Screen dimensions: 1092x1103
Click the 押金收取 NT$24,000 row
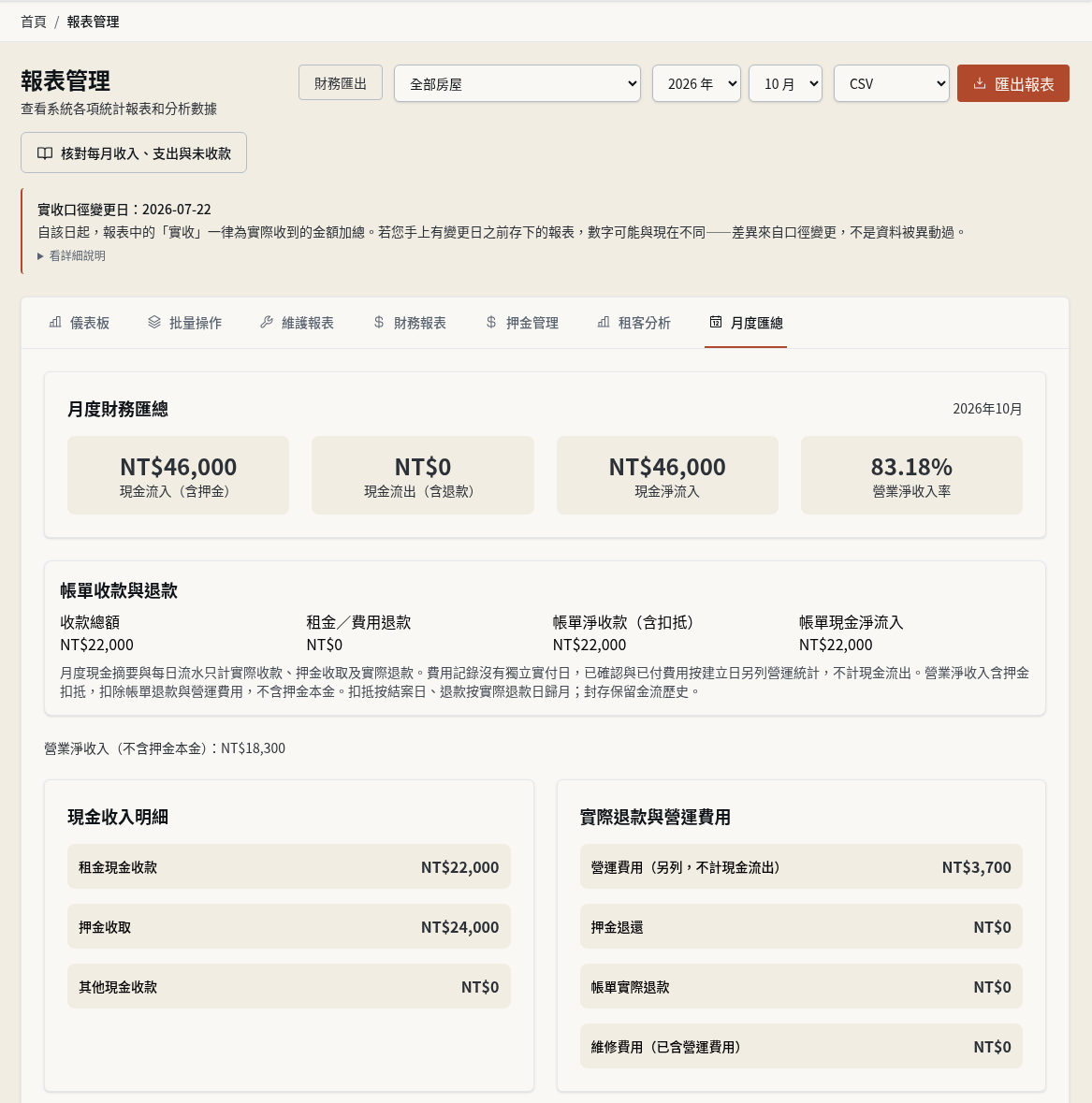tap(289, 926)
